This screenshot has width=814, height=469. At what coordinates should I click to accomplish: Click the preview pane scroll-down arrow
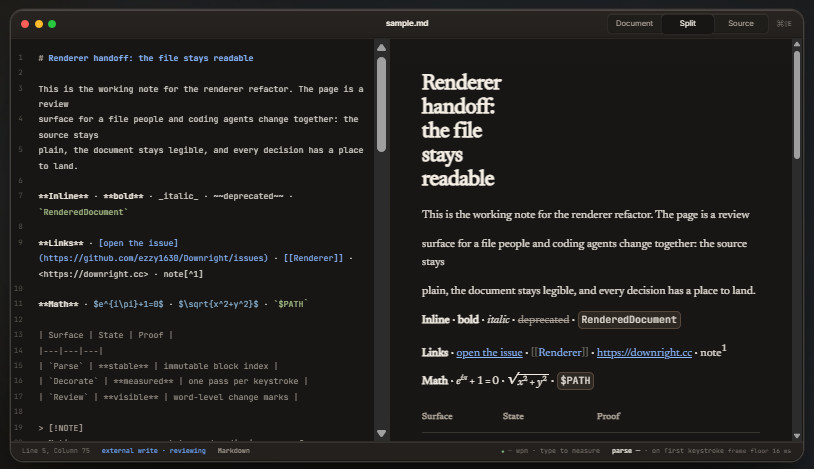pyautogui.click(x=797, y=436)
